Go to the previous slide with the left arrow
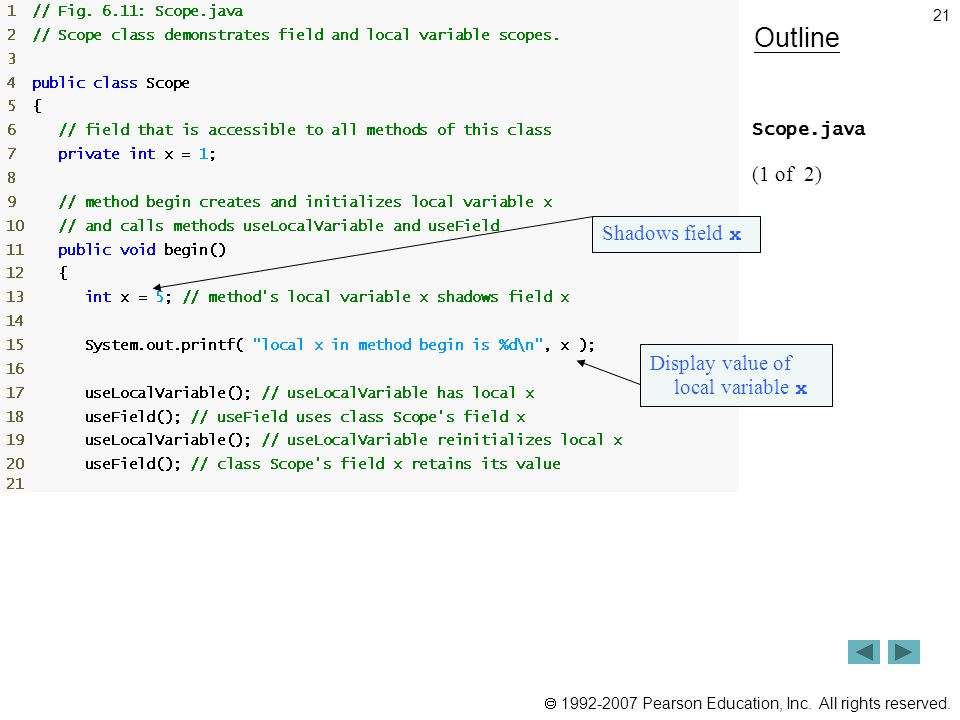960x720 pixels. tap(863, 652)
